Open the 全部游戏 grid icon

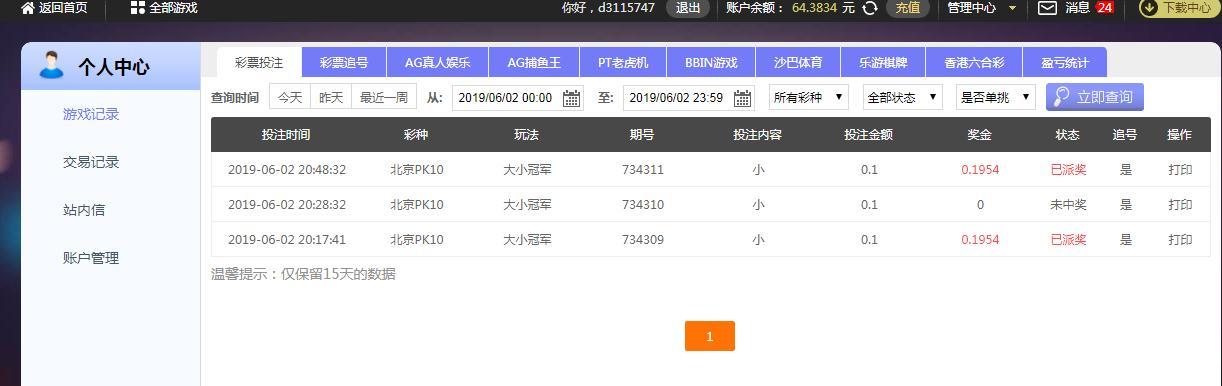coord(138,8)
